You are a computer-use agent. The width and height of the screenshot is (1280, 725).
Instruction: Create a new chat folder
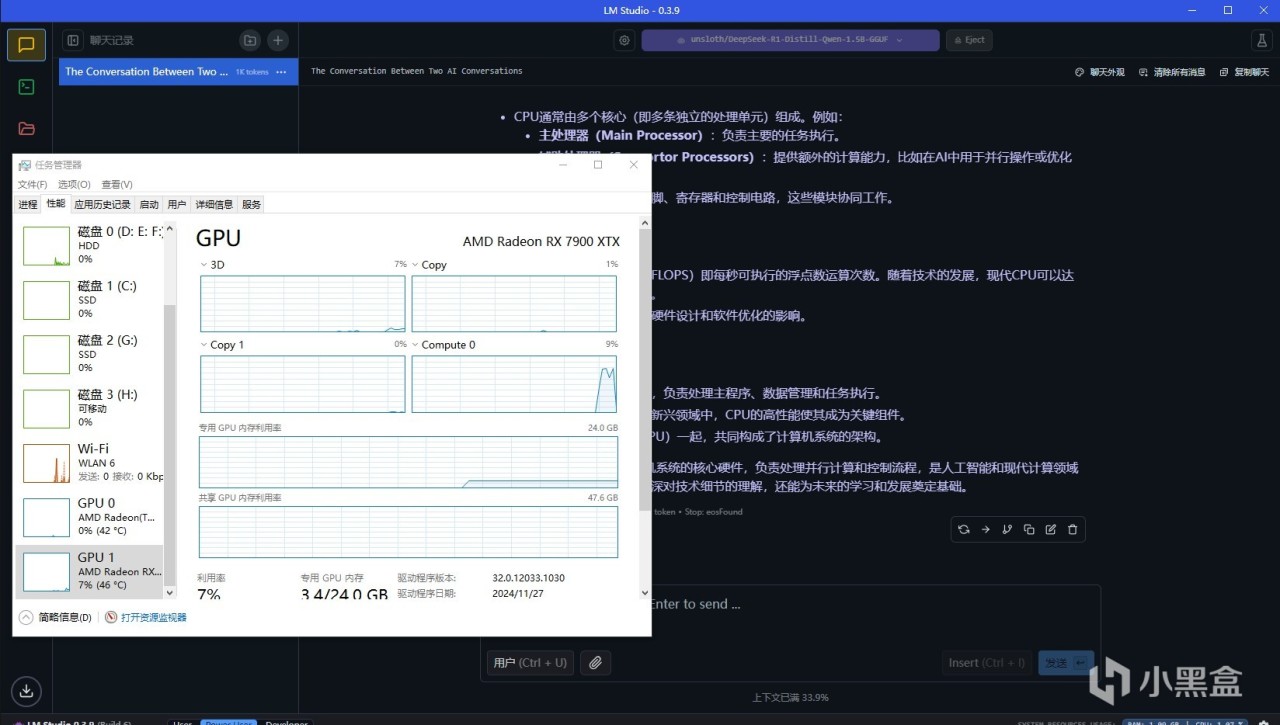click(250, 40)
